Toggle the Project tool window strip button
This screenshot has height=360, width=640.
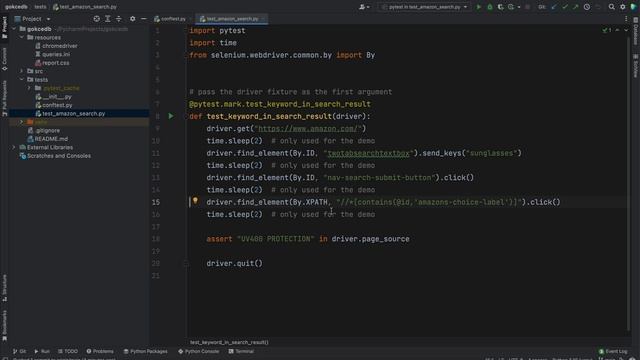[4, 27]
